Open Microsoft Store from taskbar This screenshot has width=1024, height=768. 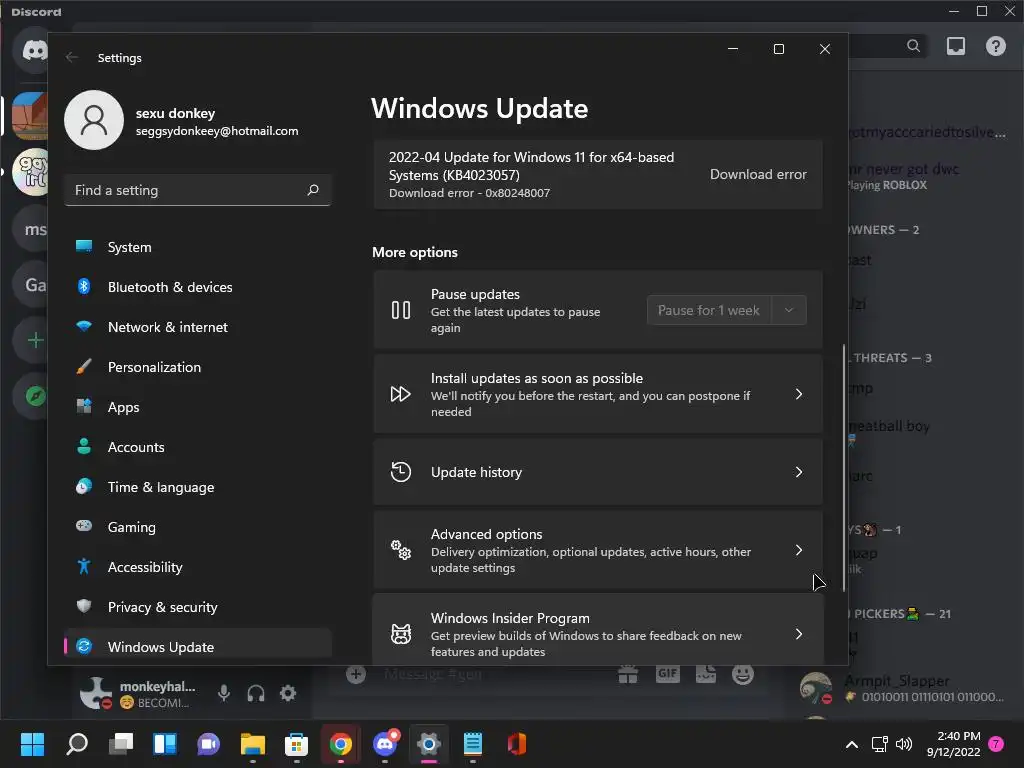pos(296,744)
